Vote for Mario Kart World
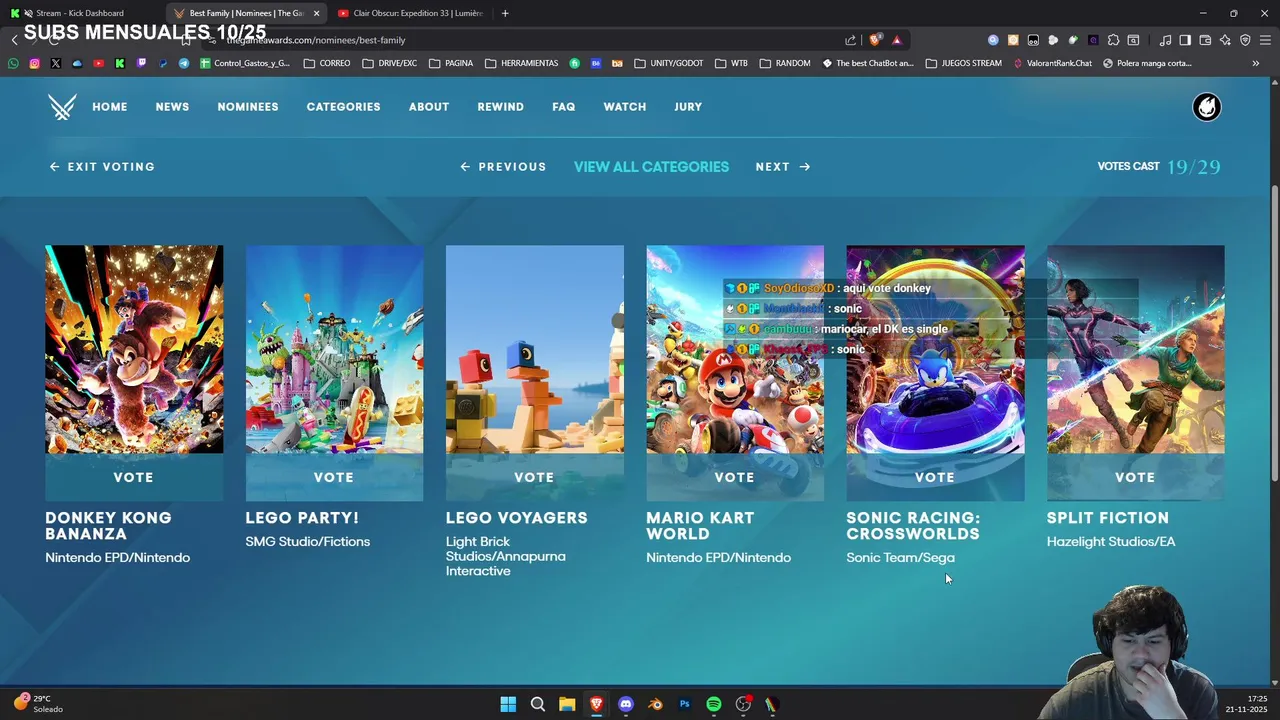The image size is (1280, 720). click(x=735, y=478)
